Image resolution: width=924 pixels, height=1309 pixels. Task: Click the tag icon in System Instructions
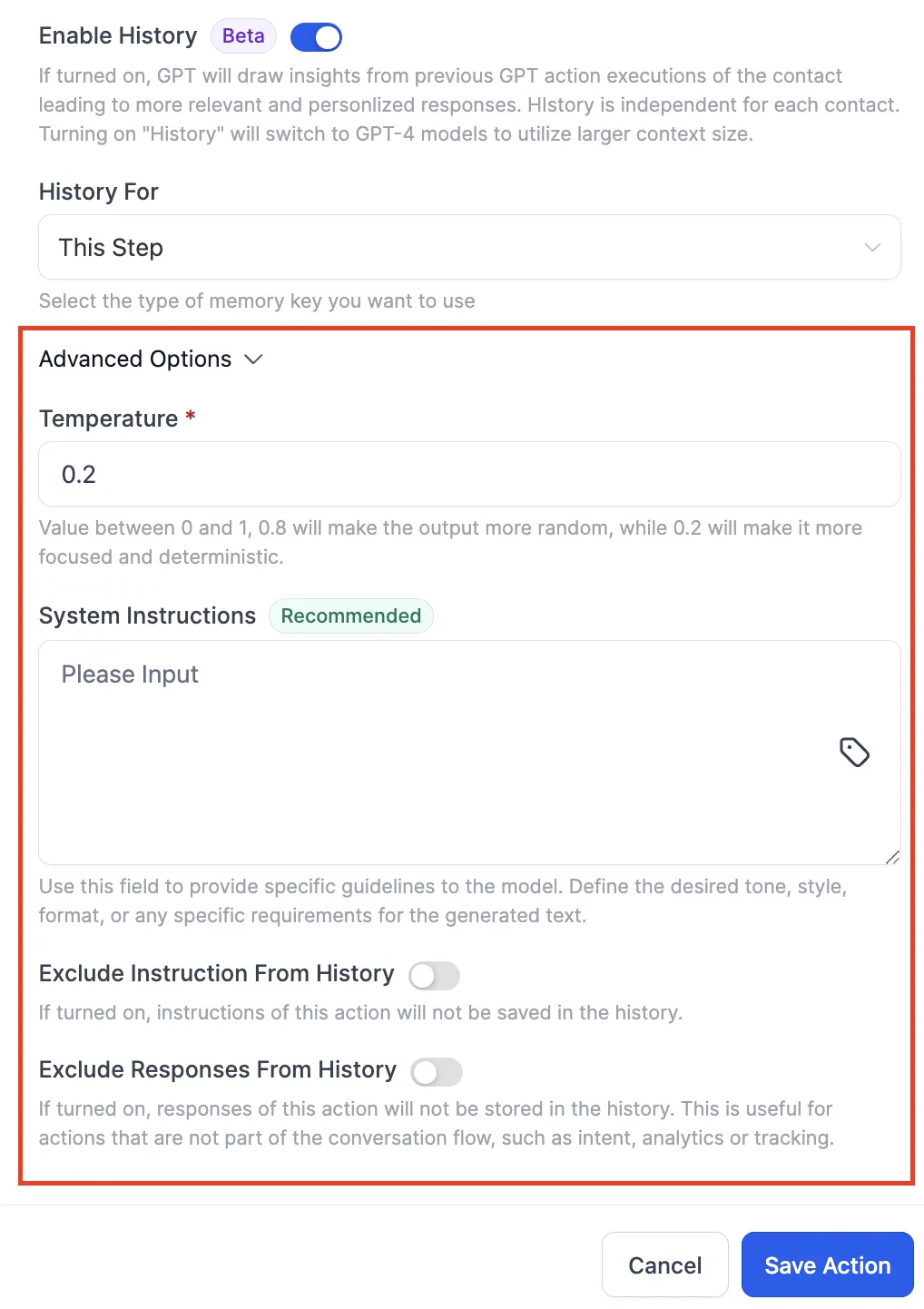854,753
